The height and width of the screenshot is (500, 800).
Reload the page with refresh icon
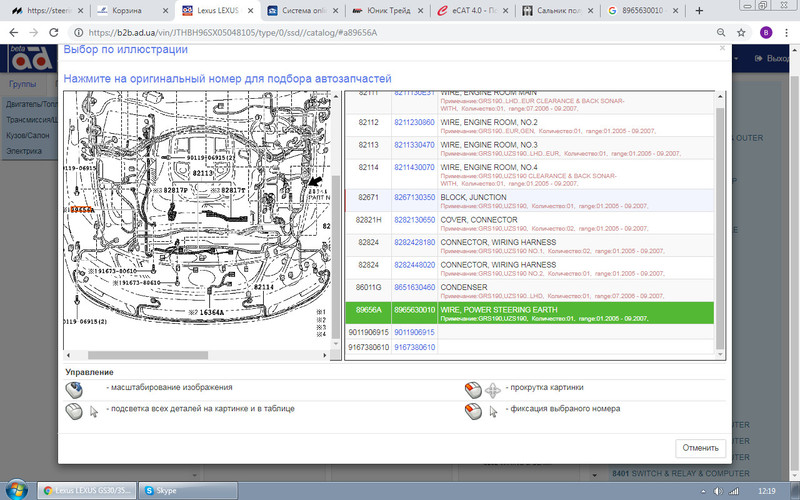tap(54, 33)
